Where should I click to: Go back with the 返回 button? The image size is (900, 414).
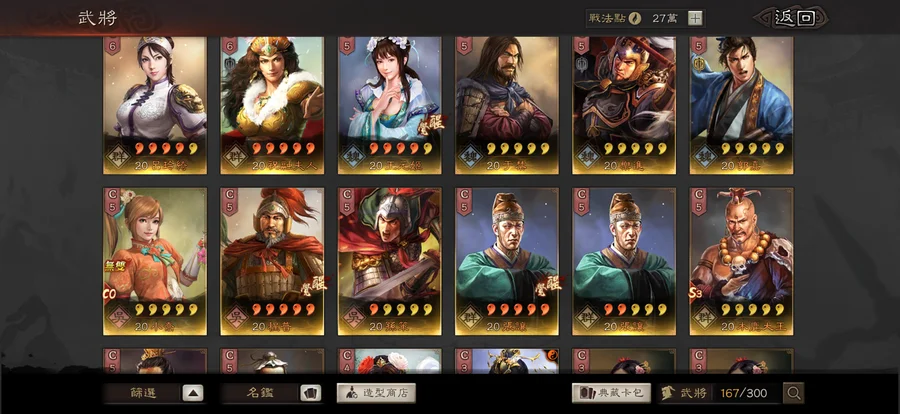click(794, 18)
